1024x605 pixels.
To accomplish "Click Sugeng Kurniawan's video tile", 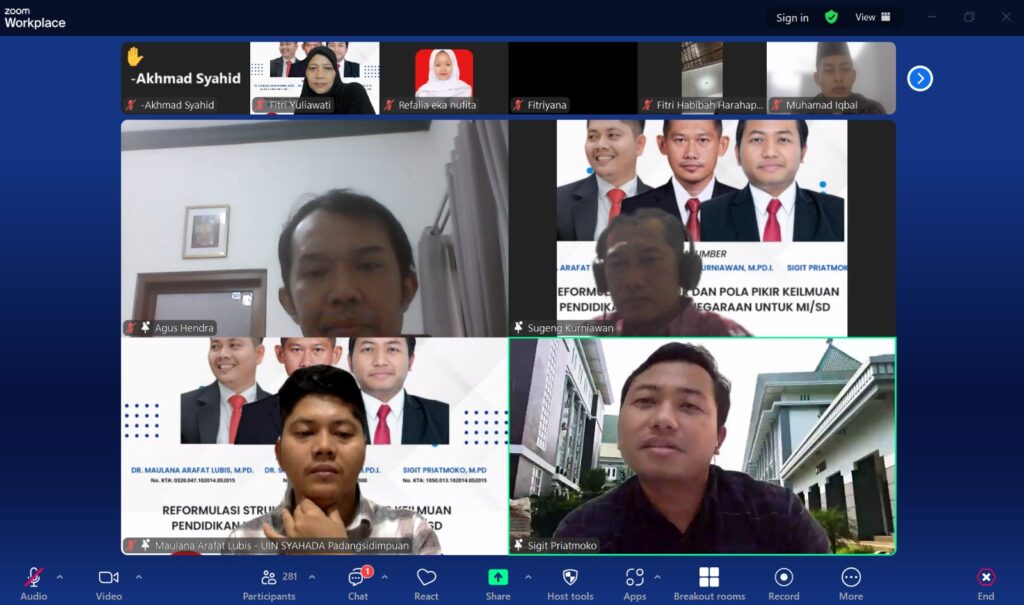I will coord(702,228).
